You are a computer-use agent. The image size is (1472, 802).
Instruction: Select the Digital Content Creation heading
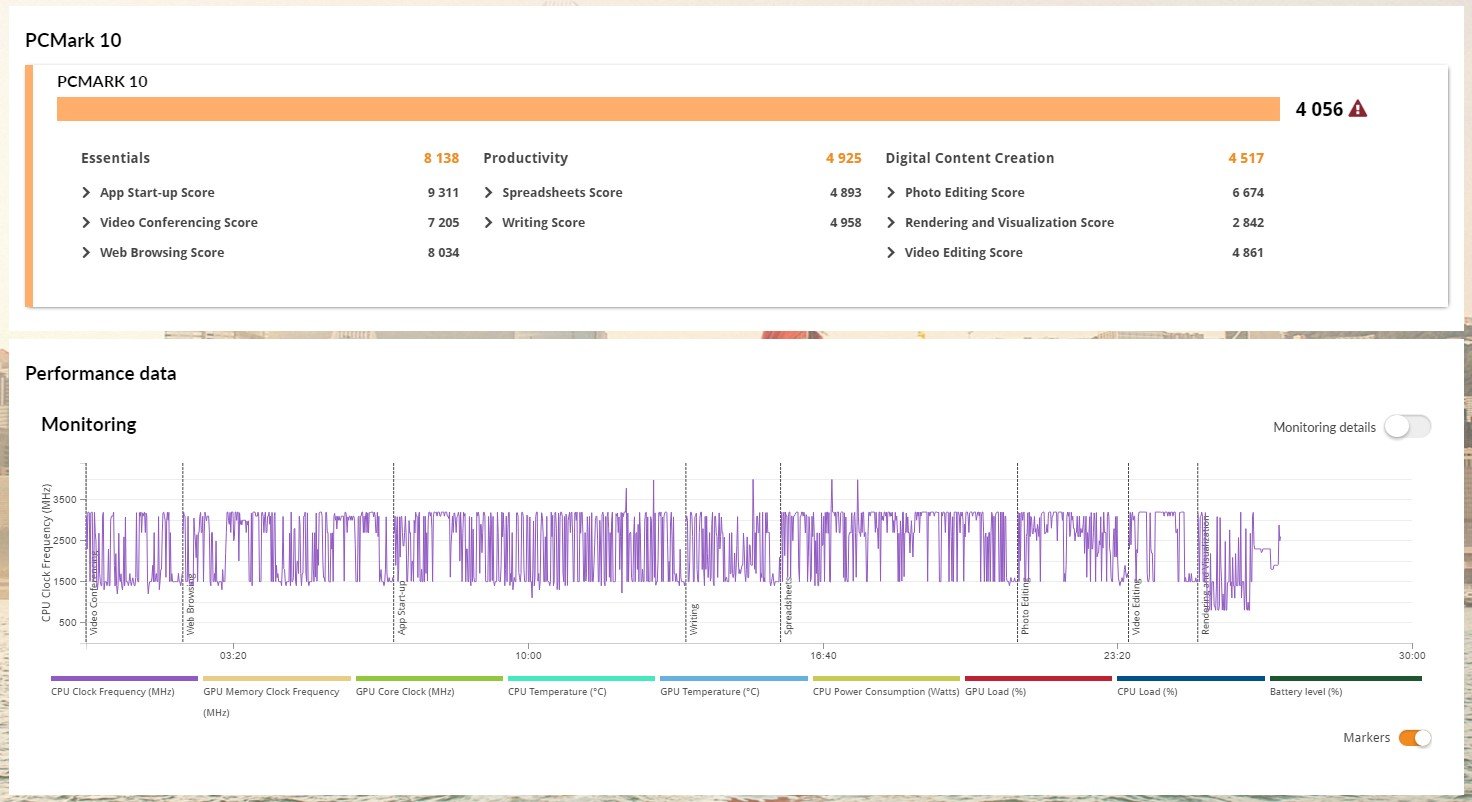pos(969,158)
